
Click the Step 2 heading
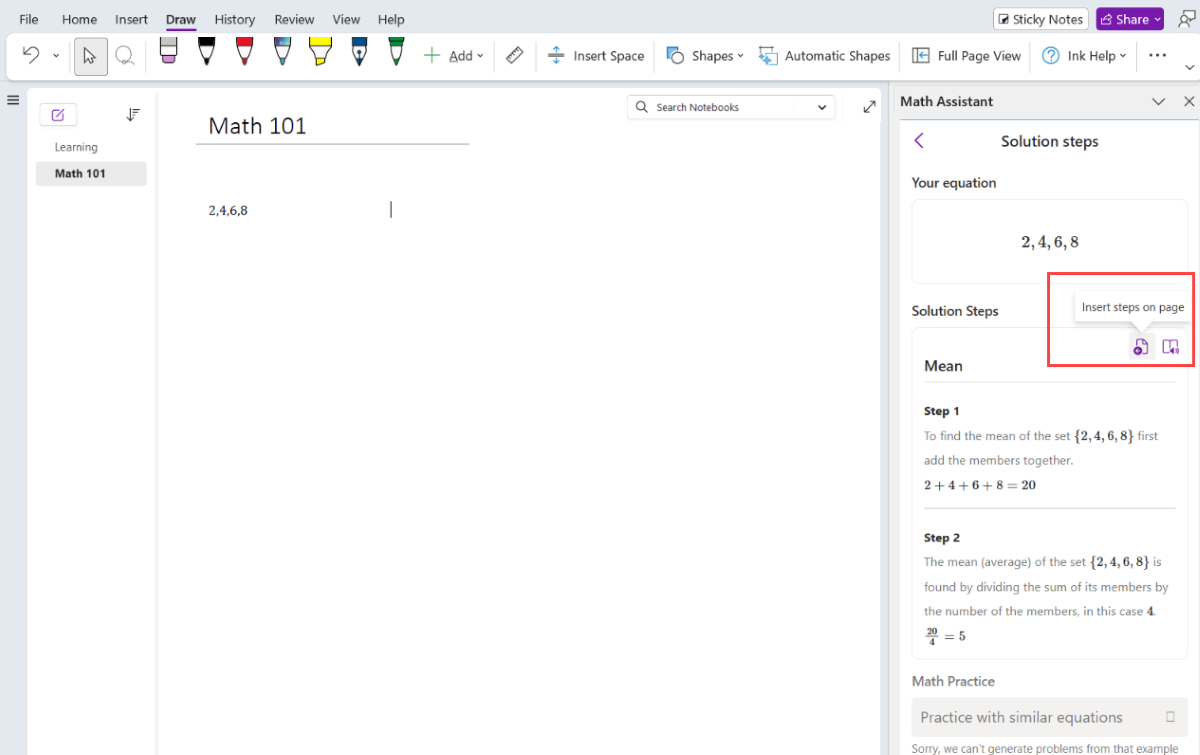tap(942, 538)
